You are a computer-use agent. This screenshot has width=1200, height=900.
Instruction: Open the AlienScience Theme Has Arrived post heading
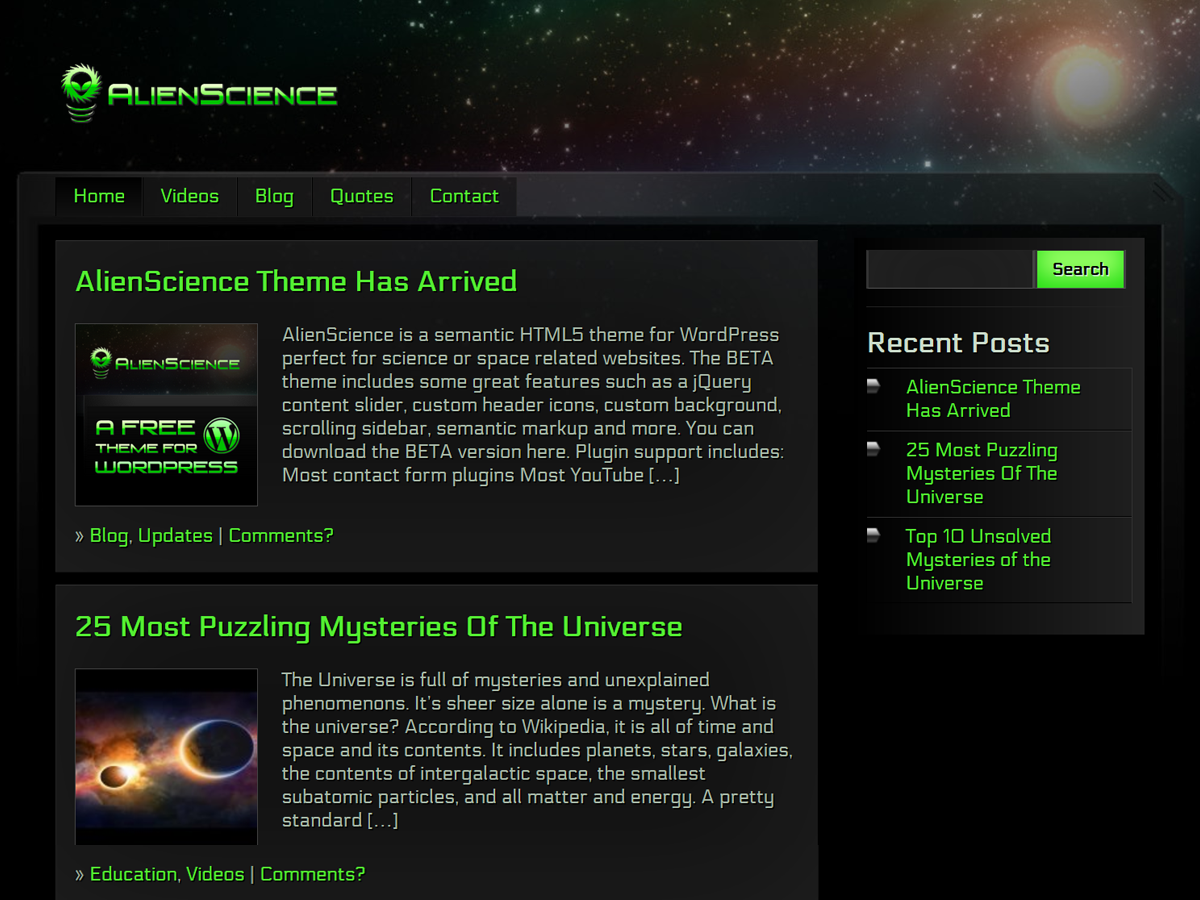(296, 281)
